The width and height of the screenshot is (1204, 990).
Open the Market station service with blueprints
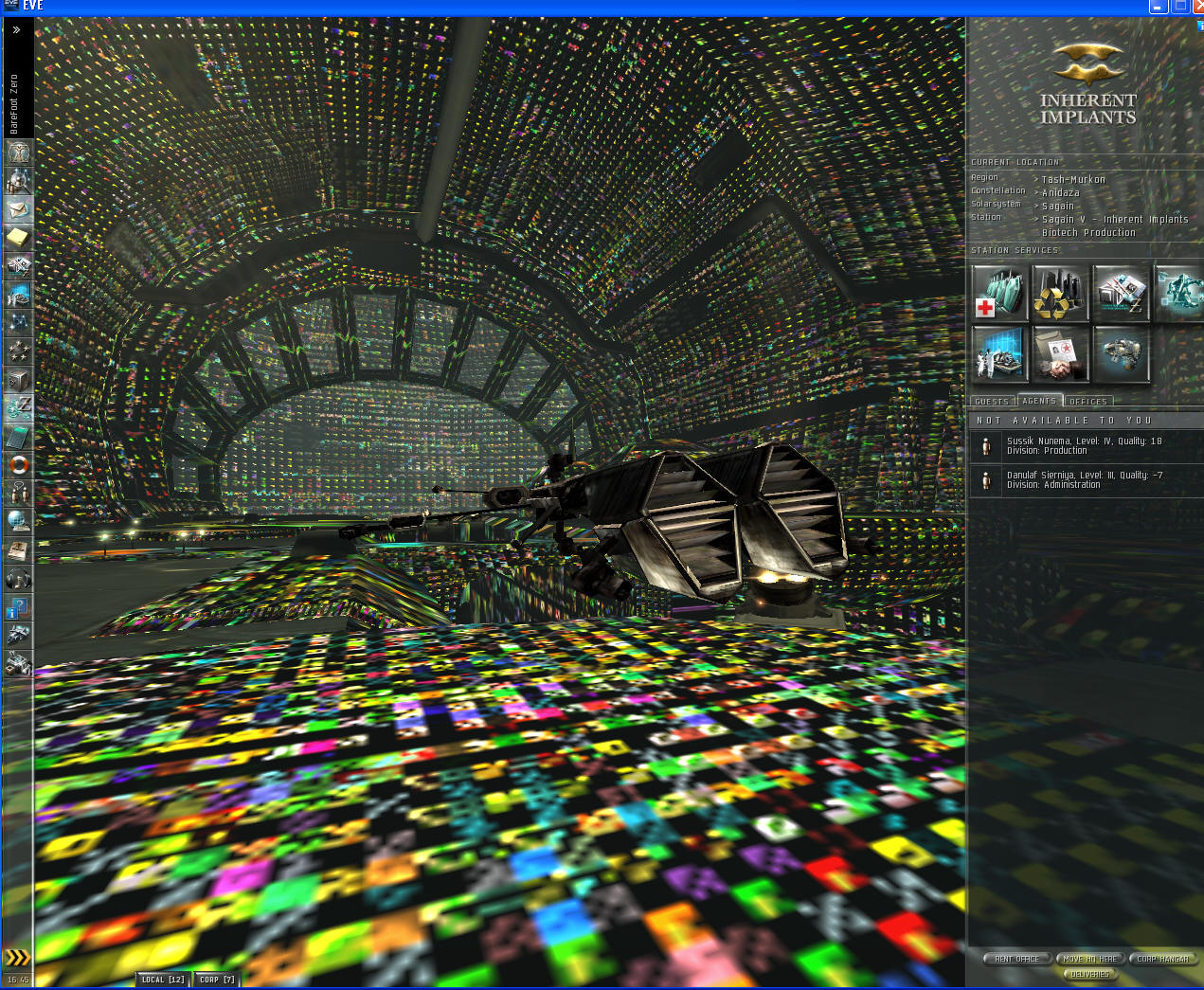1120,292
